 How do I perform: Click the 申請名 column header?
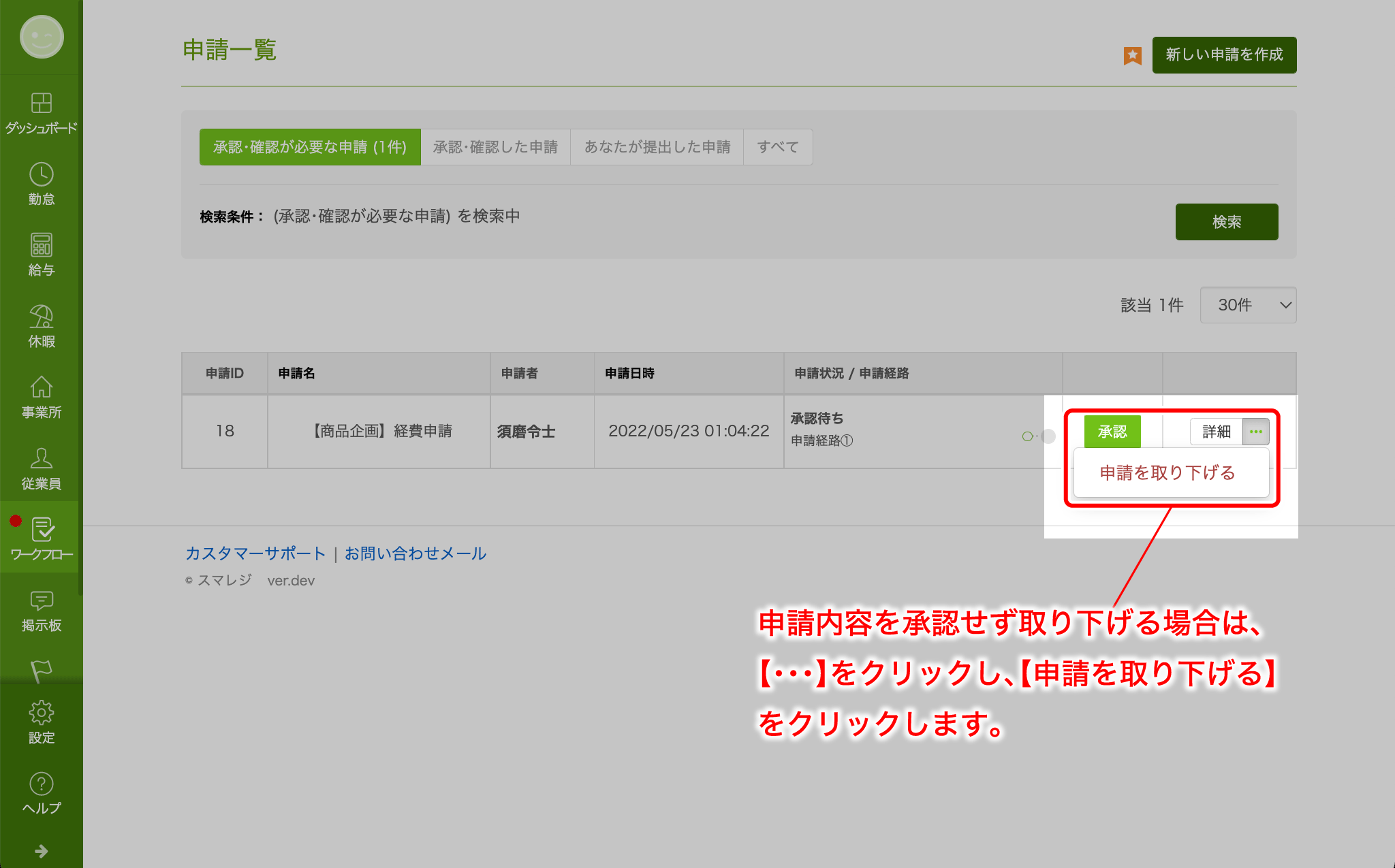379,373
